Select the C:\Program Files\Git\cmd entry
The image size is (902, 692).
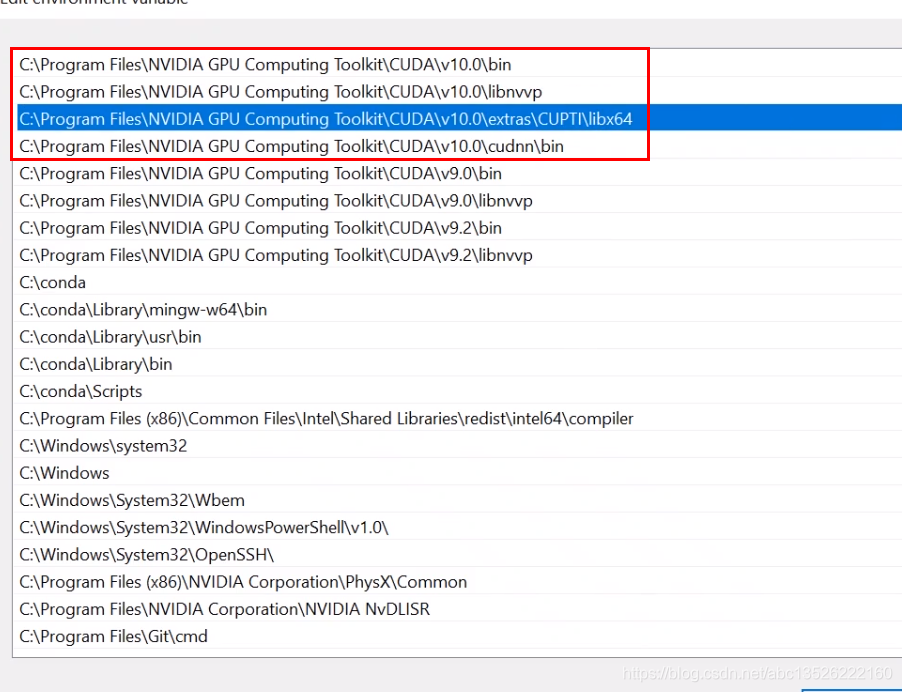pyautogui.click(x=459, y=636)
